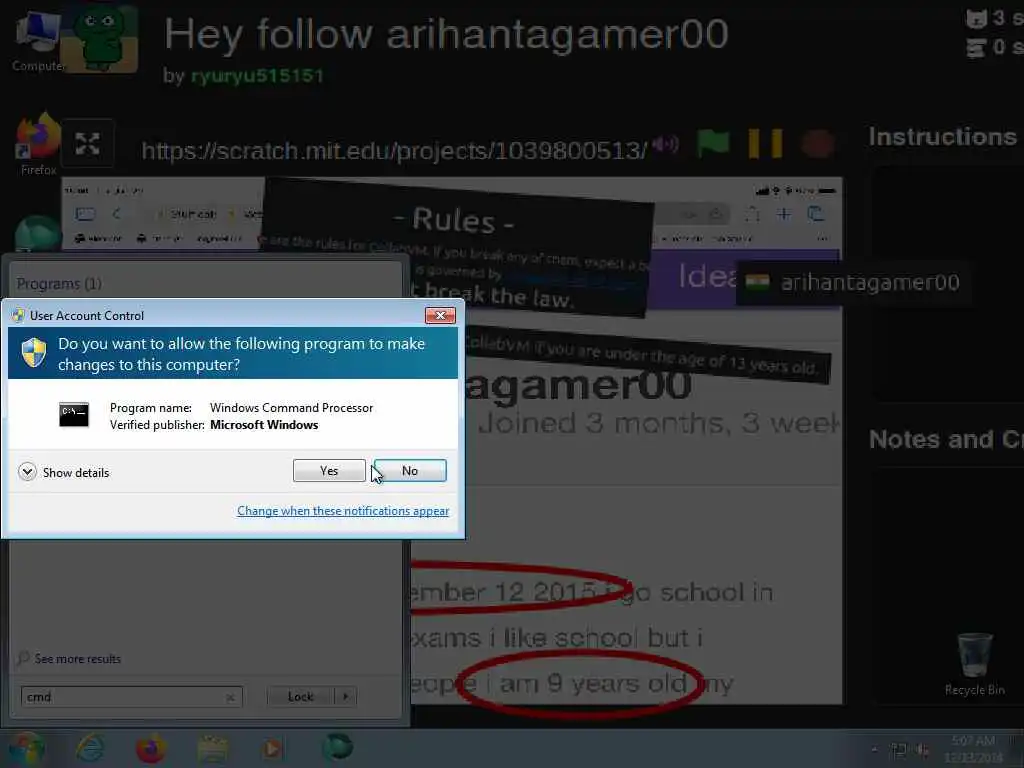Expand Show details in UAC dialog

[x=64, y=472]
